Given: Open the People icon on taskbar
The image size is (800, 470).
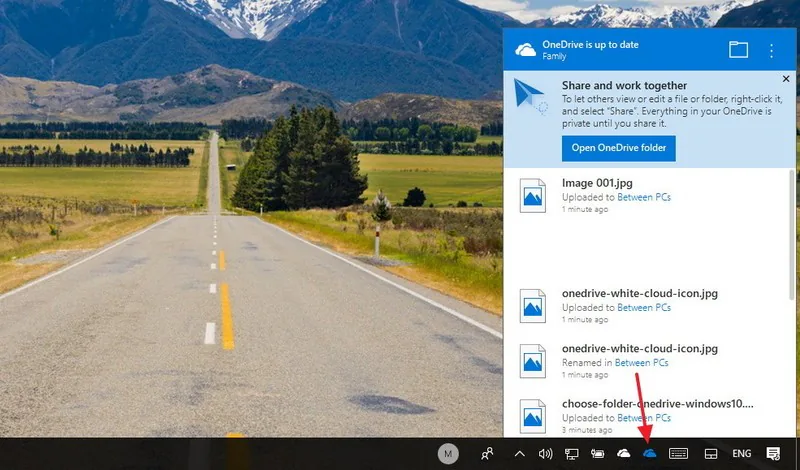Looking at the screenshot, I should coord(487,453).
